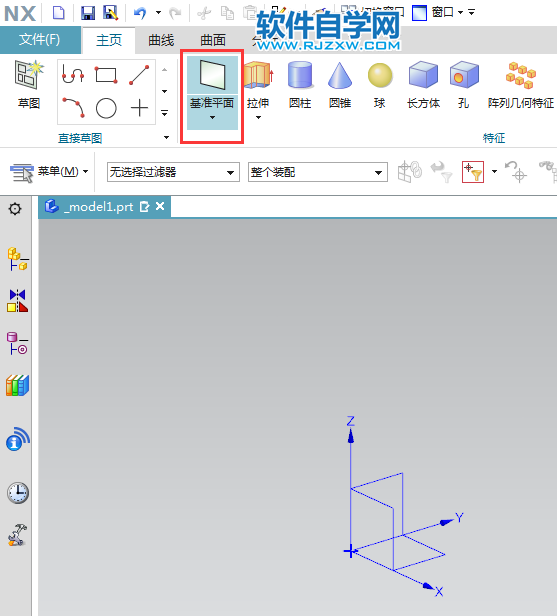Click the Extrude (拉伸) feature icon
This screenshot has height=616, width=557.
pos(258,75)
